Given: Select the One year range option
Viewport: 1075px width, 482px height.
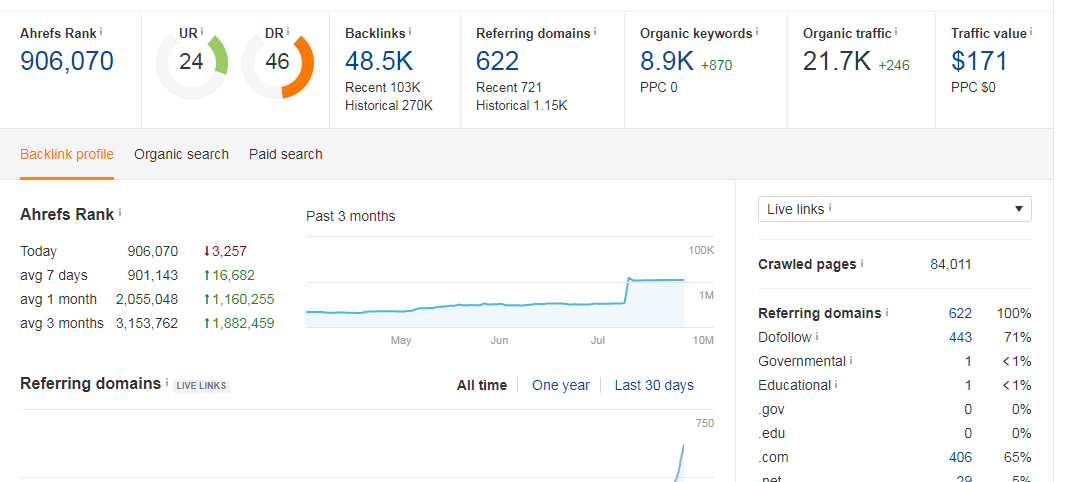Looking at the screenshot, I should click(x=560, y=385).
